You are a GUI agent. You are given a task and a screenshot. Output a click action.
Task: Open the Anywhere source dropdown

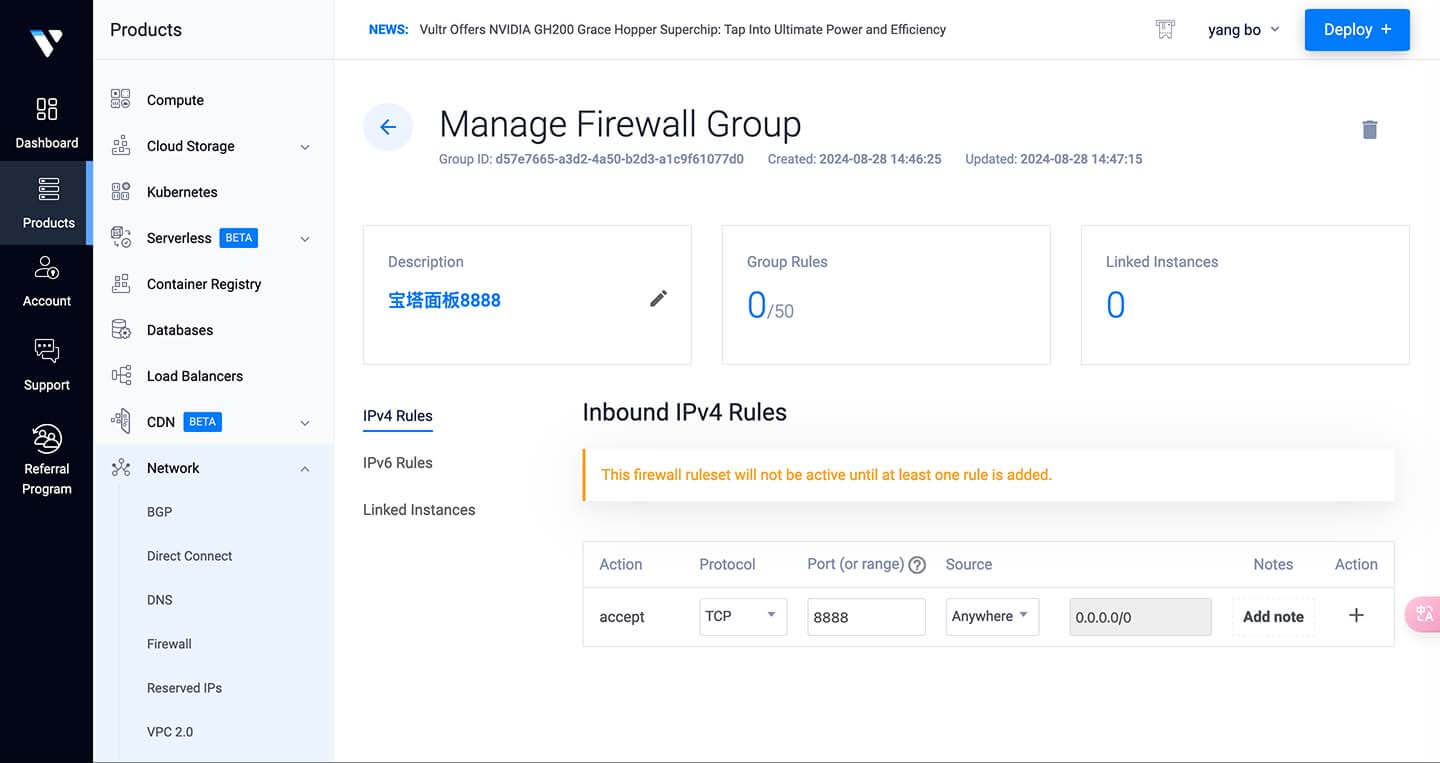point(992,616)
